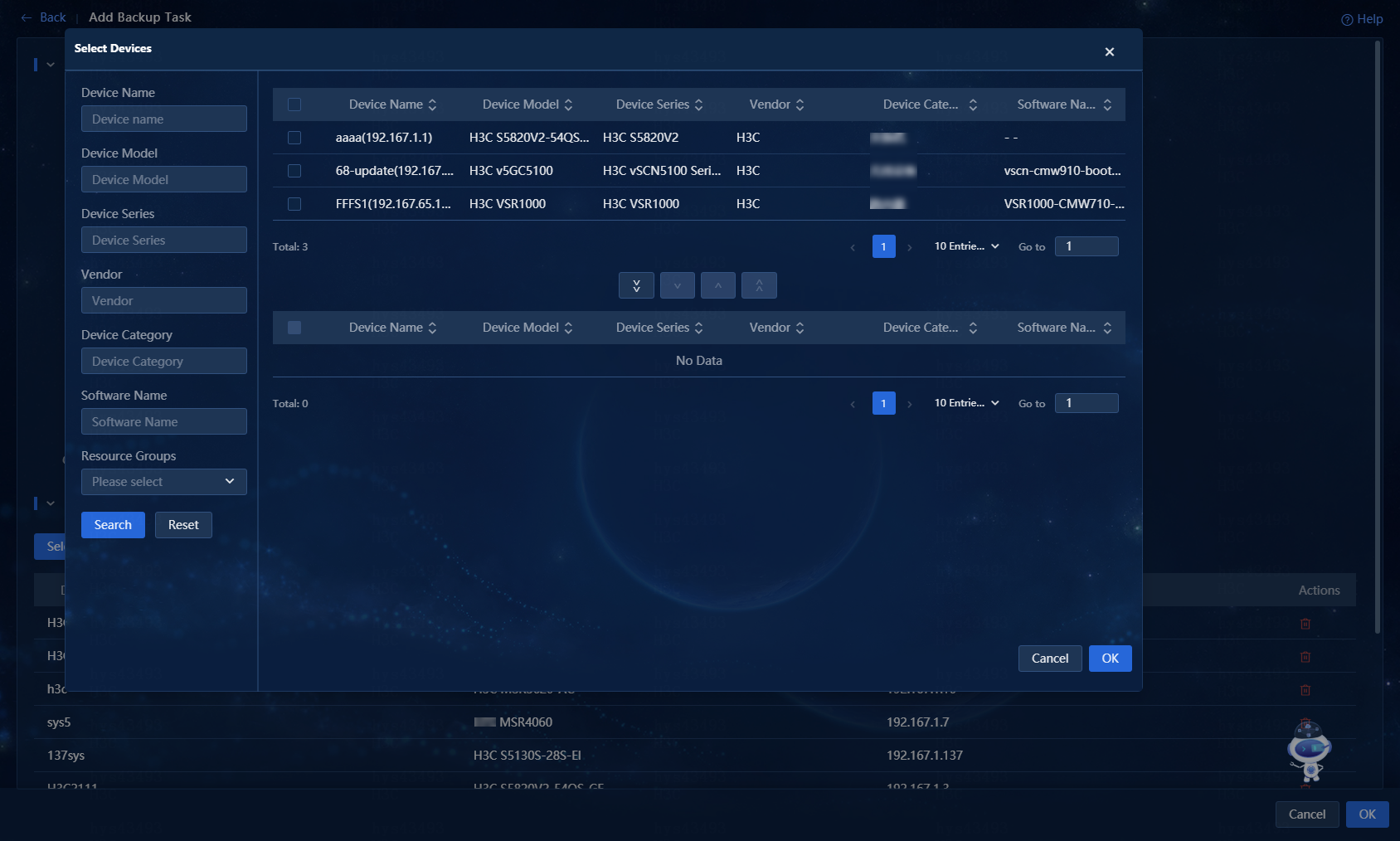Go to next page in upper table

(x=909, y=247)
